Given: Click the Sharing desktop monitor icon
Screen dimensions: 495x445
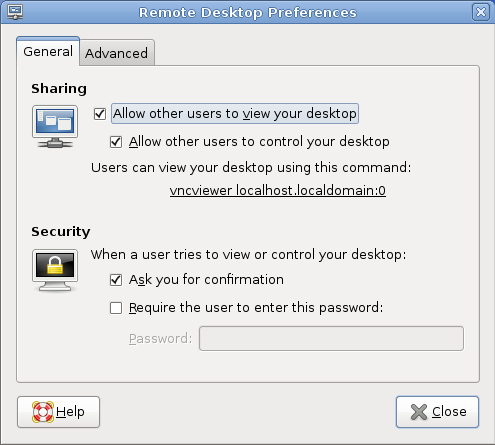Looking at the screenshot, I should point(55,127).
